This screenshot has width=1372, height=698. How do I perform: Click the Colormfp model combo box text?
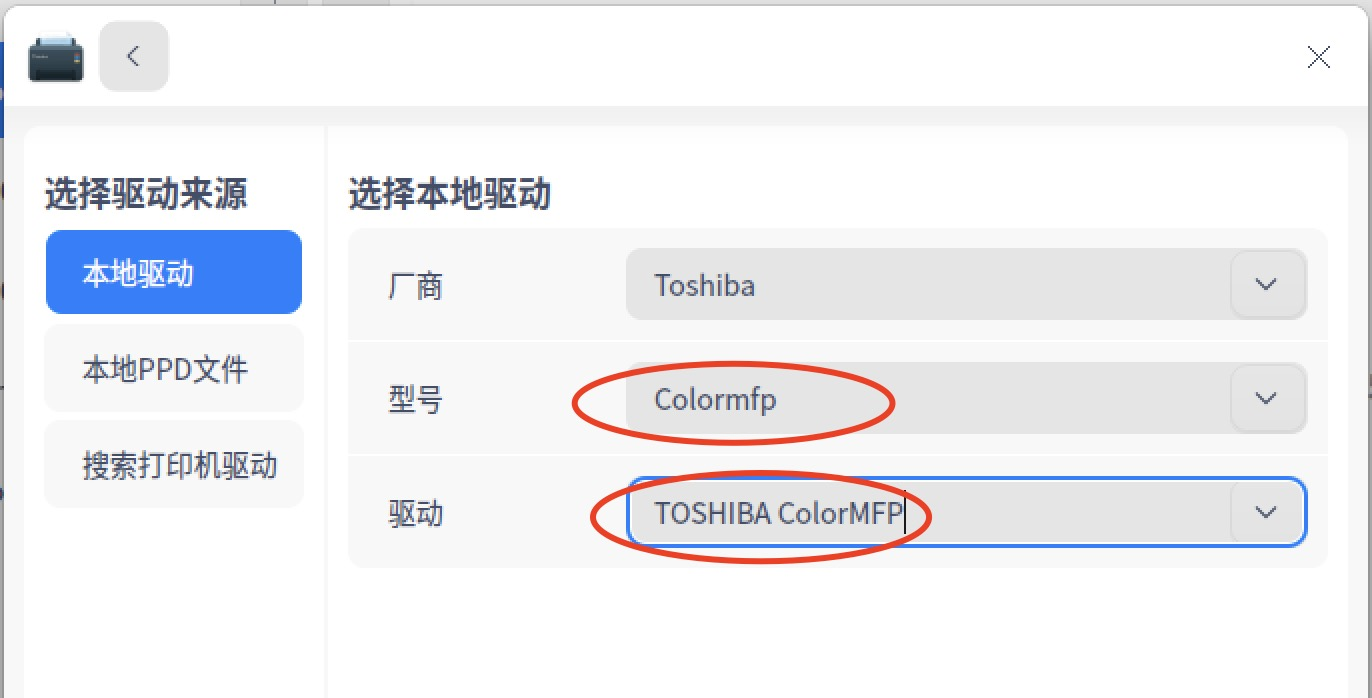point(715,399)
